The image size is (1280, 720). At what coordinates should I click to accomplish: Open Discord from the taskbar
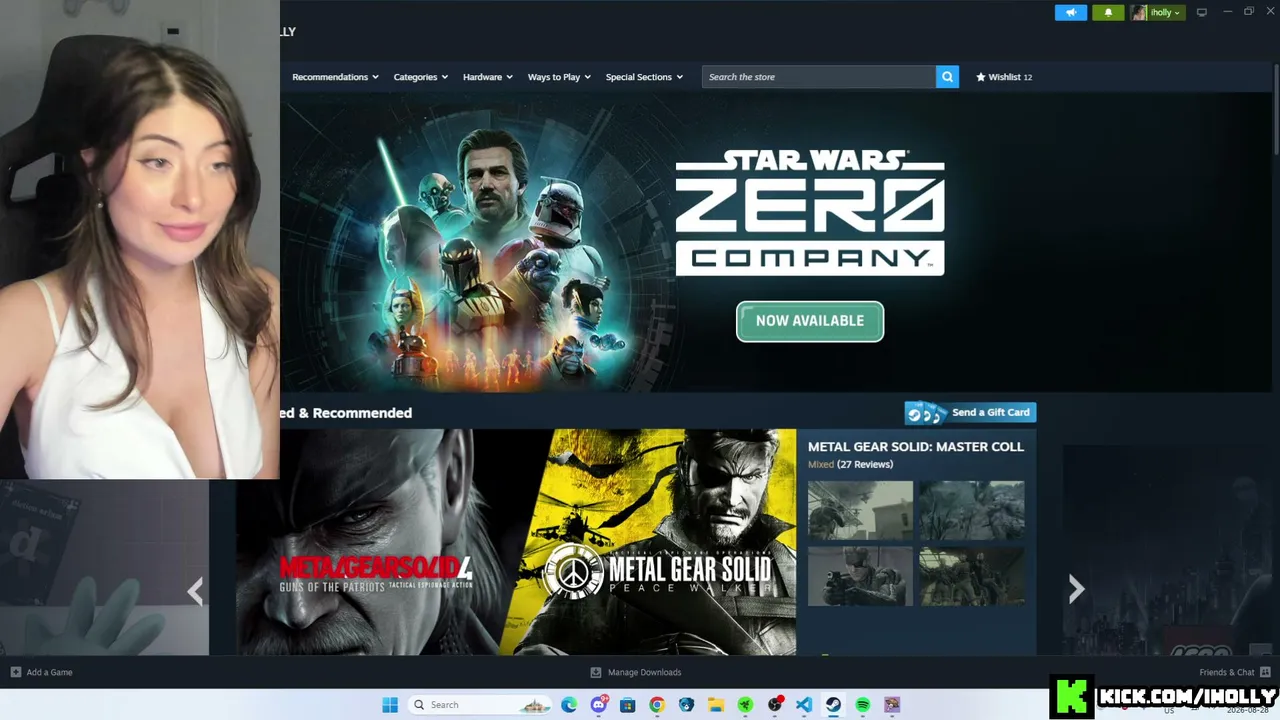[x=598, y=705]
